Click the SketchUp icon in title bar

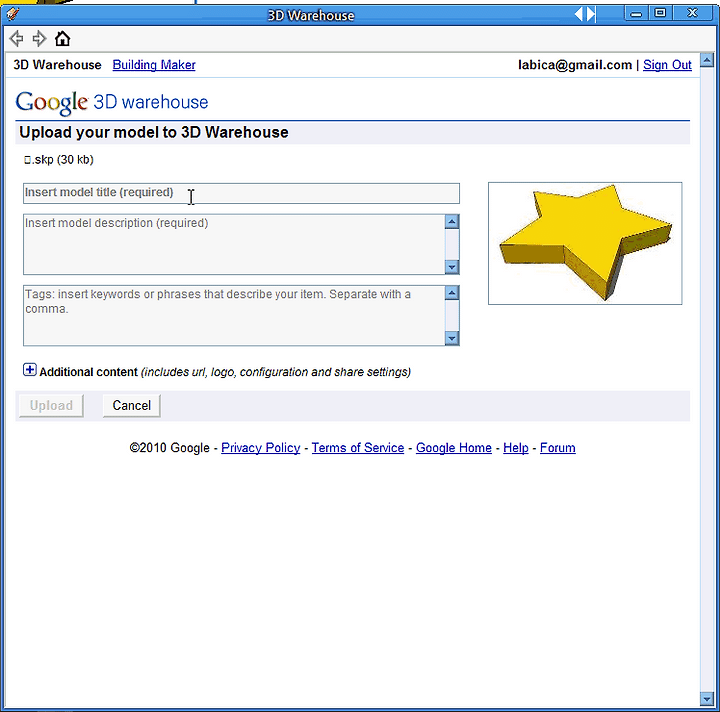(12, 14)
